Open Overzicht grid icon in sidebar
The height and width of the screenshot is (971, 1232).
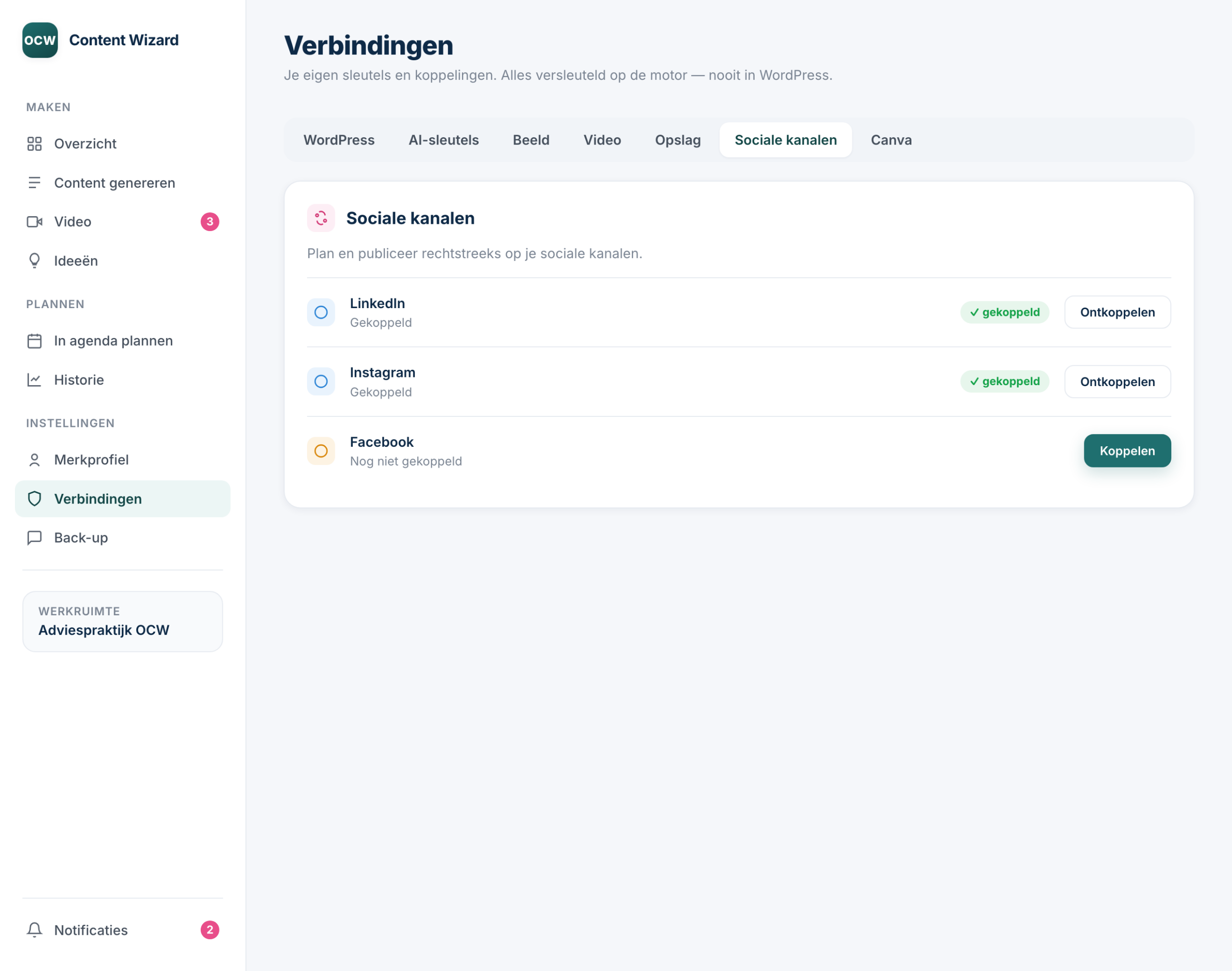(35, 144)
